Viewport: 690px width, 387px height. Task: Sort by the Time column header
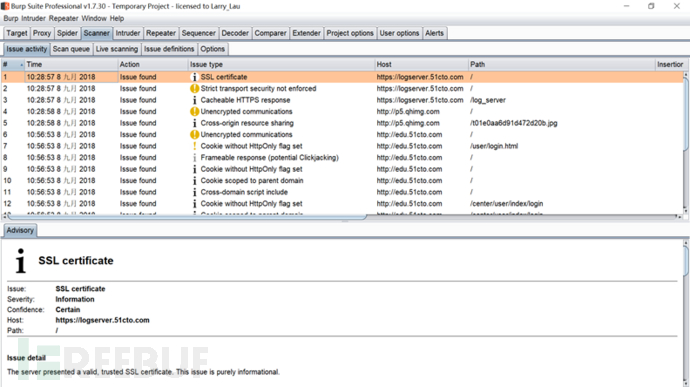tap(71, 64)
